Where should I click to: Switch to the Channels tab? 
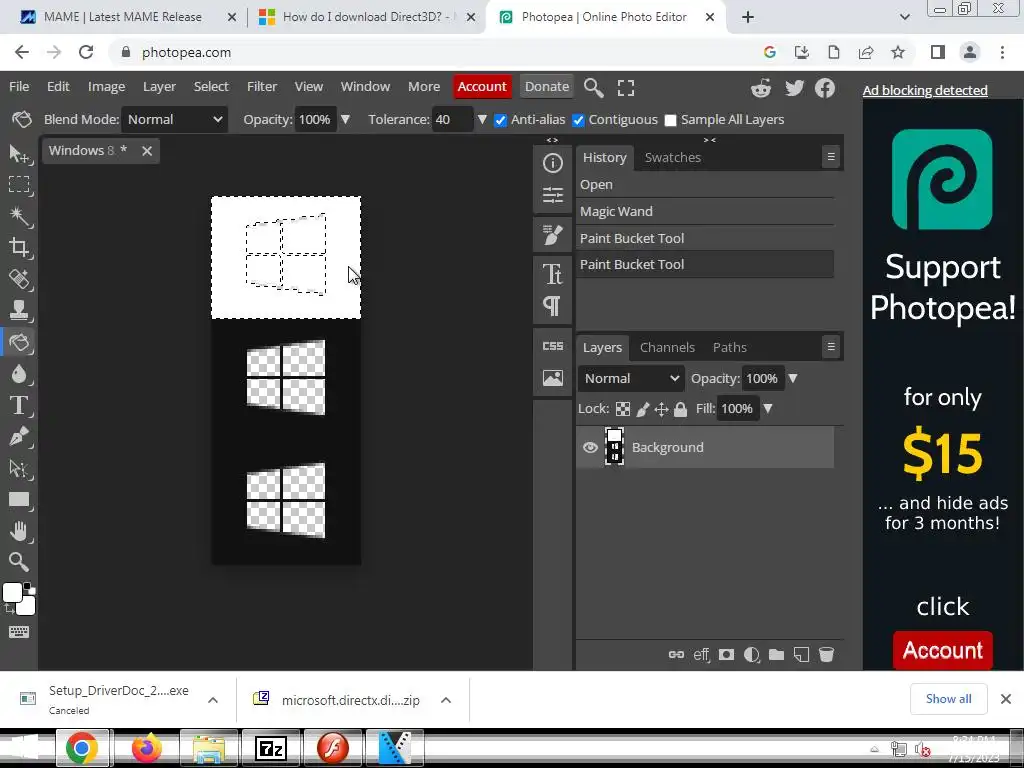click(x=667, y=347)
